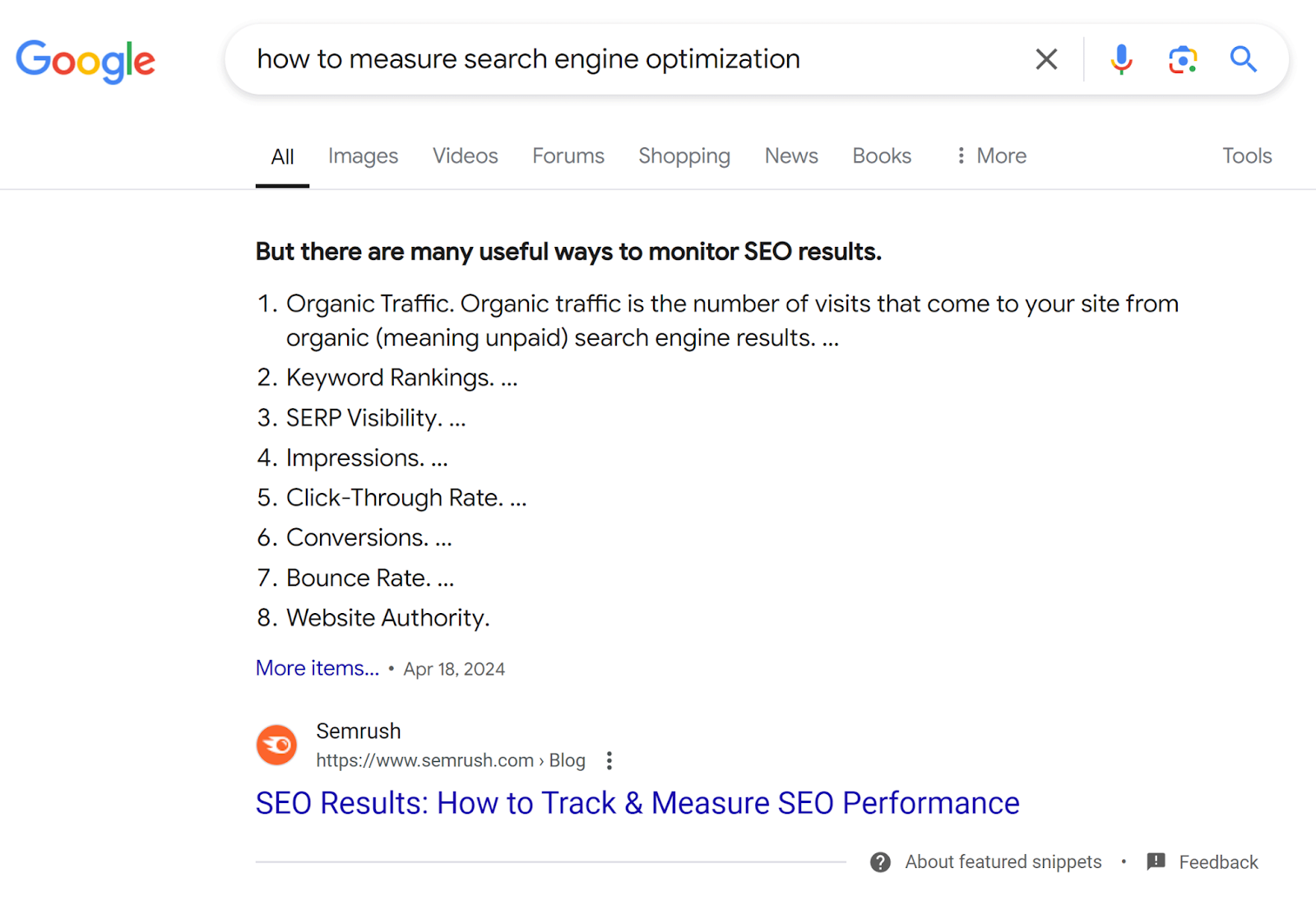The height and width of the screenshot is (915, 1316).
Task: Click the Feedback flag icon
Action: (x=1156, y=862)
